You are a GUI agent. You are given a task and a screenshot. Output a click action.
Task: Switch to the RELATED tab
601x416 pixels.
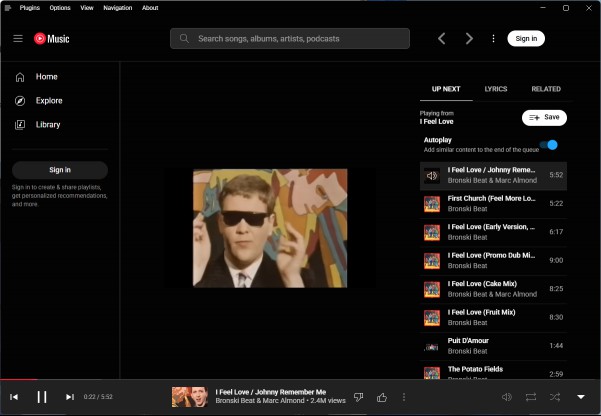546,89
